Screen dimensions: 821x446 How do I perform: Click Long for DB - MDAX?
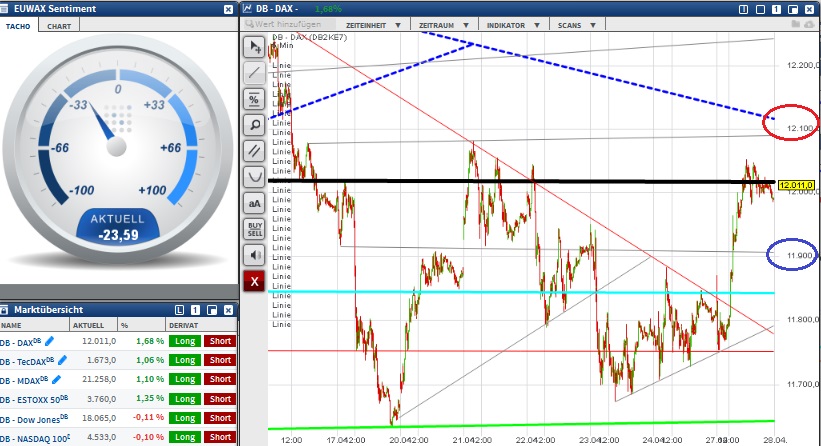click(x=185, y=379)
